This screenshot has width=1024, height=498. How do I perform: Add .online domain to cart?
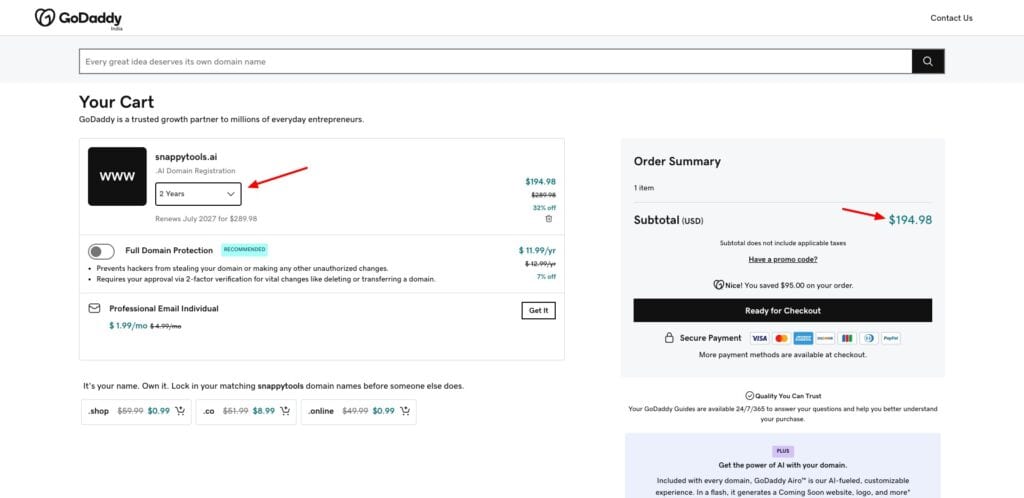405,411
